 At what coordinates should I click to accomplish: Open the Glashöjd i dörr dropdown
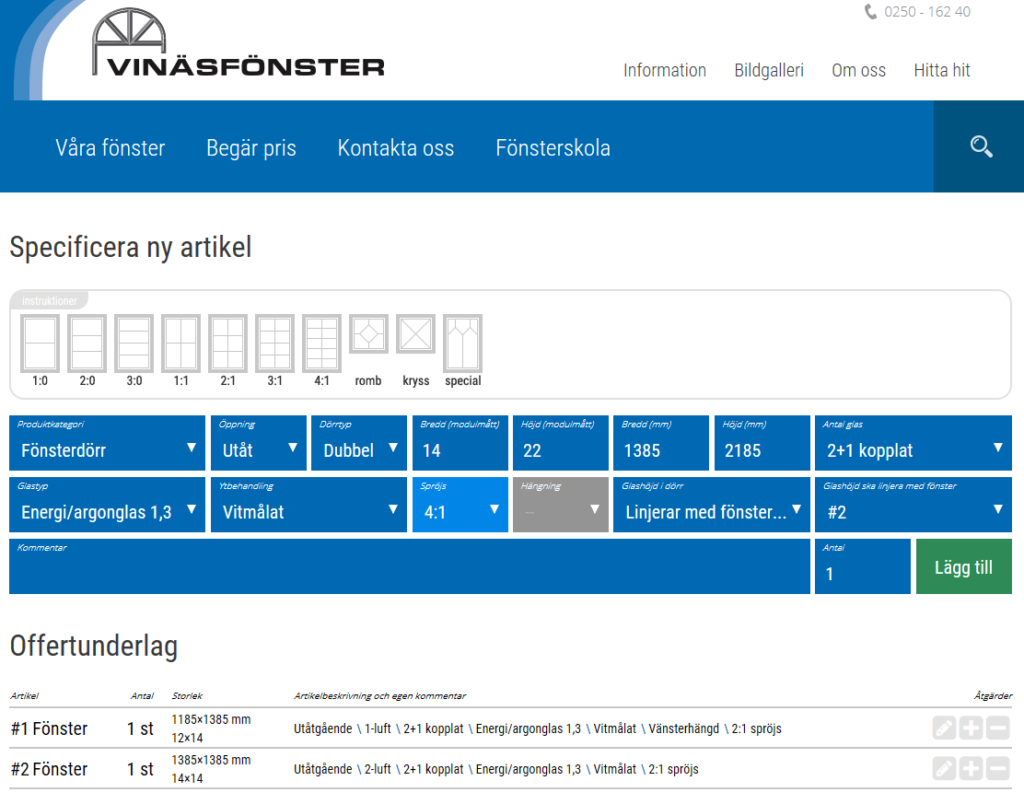coord(711,504)
